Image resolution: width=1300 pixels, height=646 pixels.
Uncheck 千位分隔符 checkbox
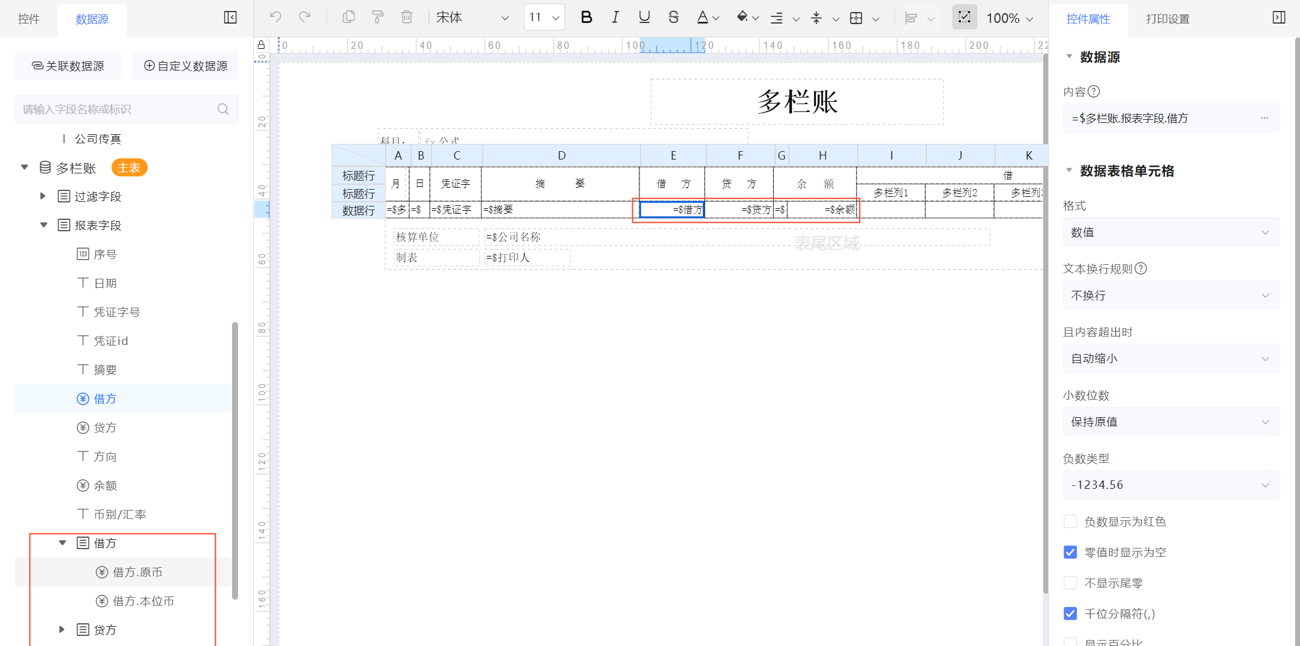click(1070, 613)
